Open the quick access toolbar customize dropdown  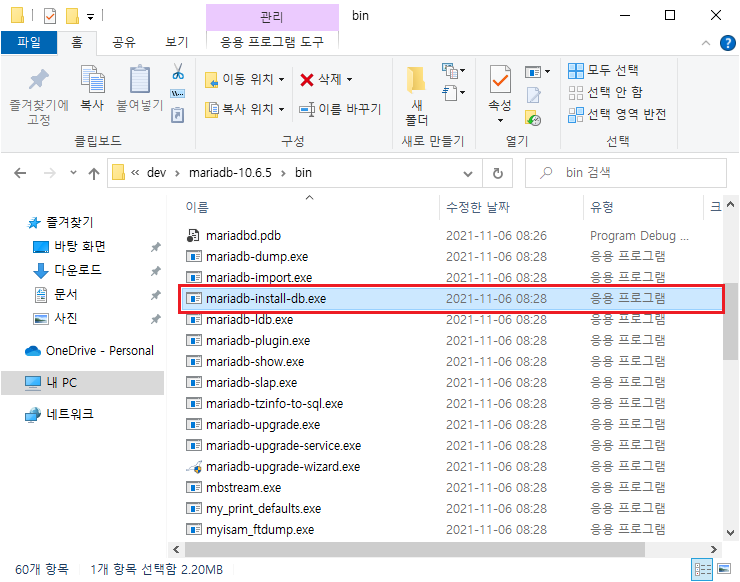pos(90,17)
